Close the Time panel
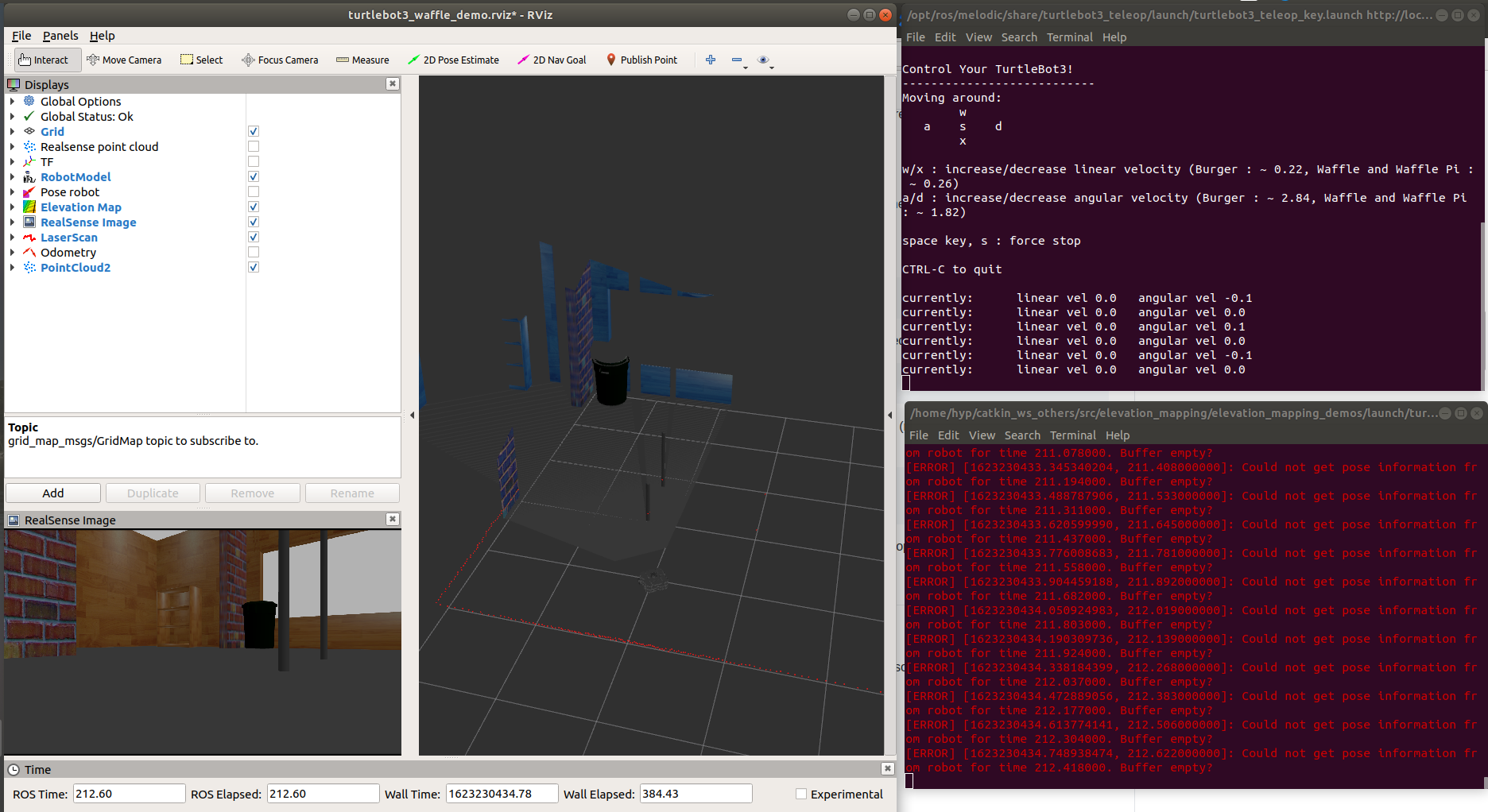This screenshot has height=812, width=1488. (x=888, y=768)
